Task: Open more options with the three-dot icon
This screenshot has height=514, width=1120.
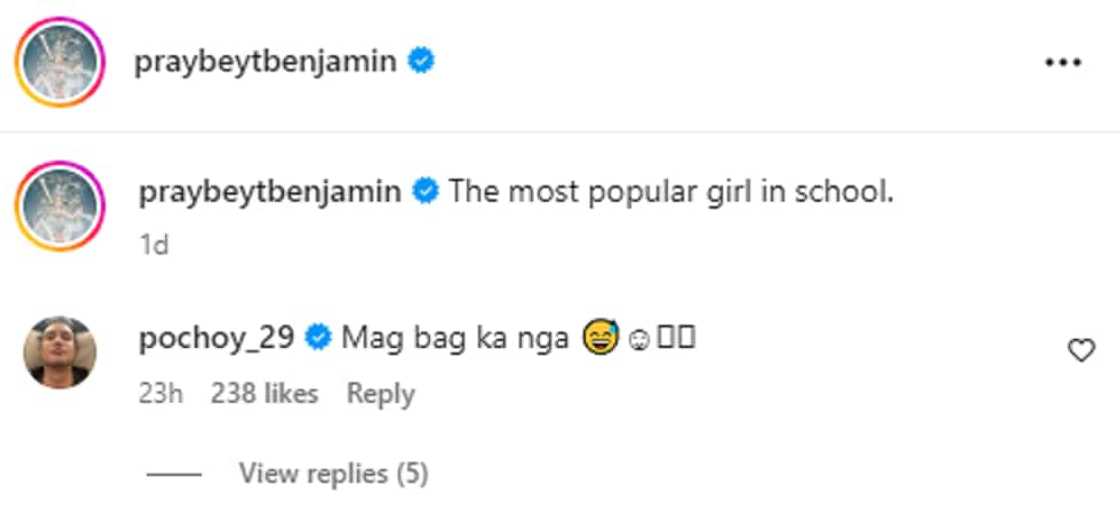Action: coord(1063,62)
